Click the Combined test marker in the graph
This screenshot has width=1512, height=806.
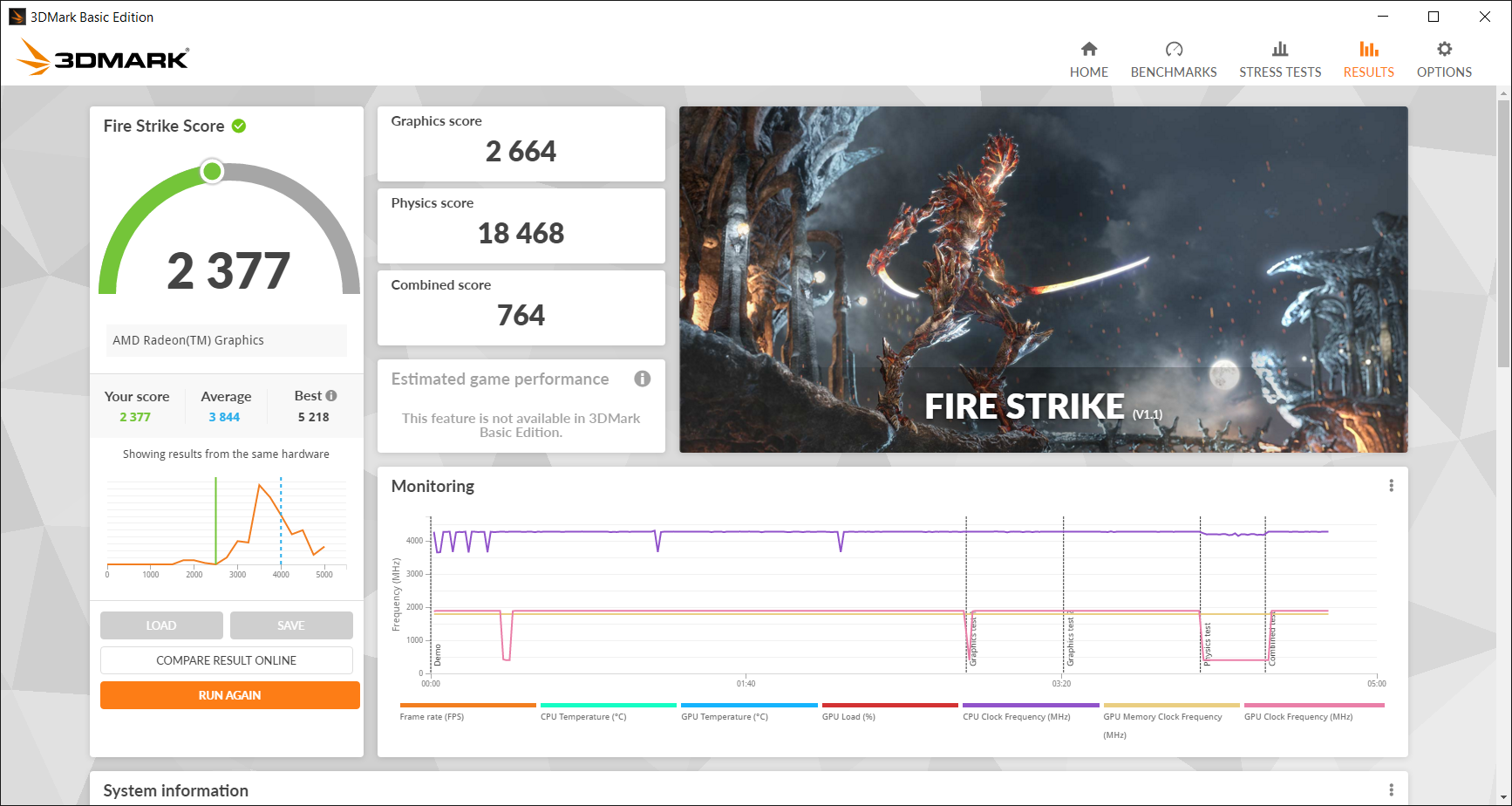1272,639
